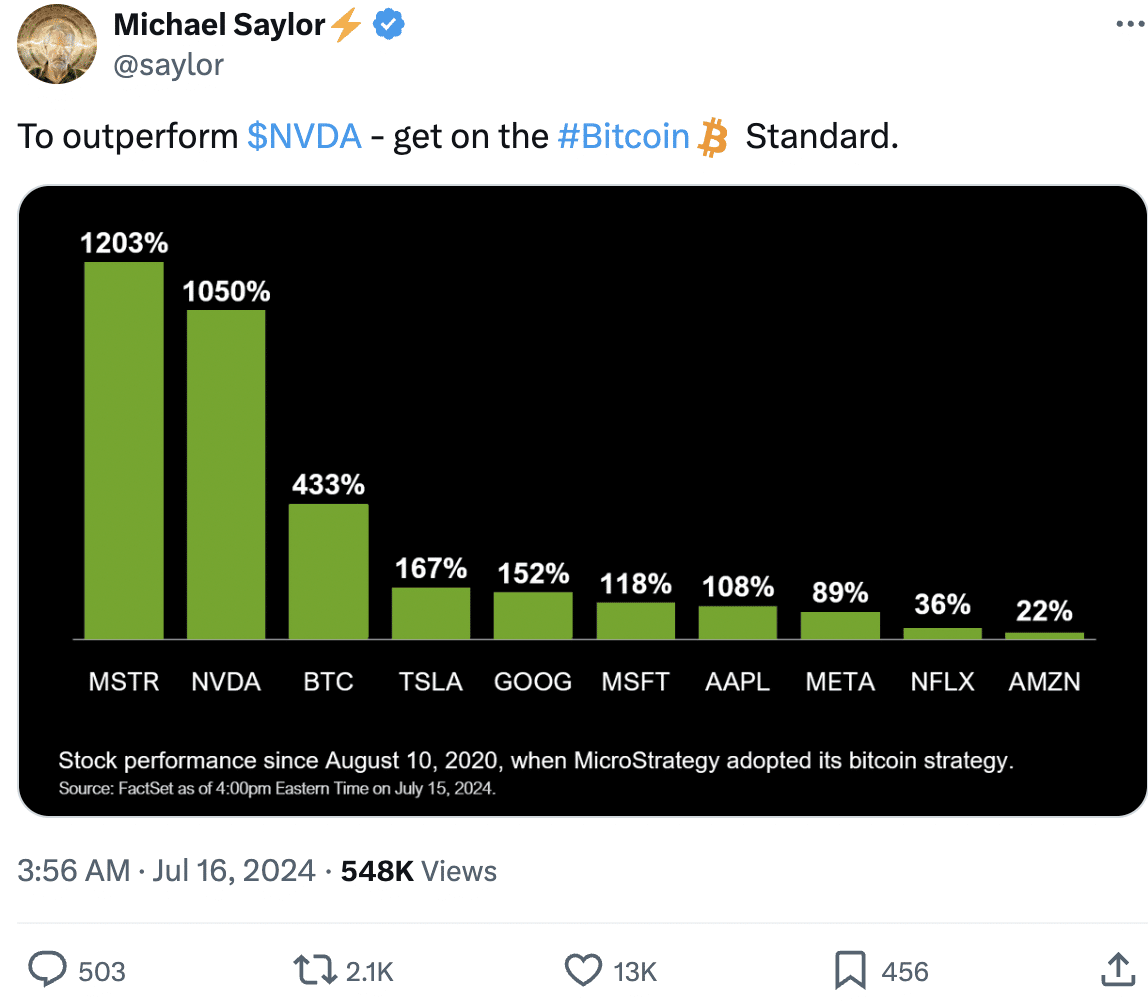
Task: Click the retweet arrows icon
Action: [x=315, y=970]
